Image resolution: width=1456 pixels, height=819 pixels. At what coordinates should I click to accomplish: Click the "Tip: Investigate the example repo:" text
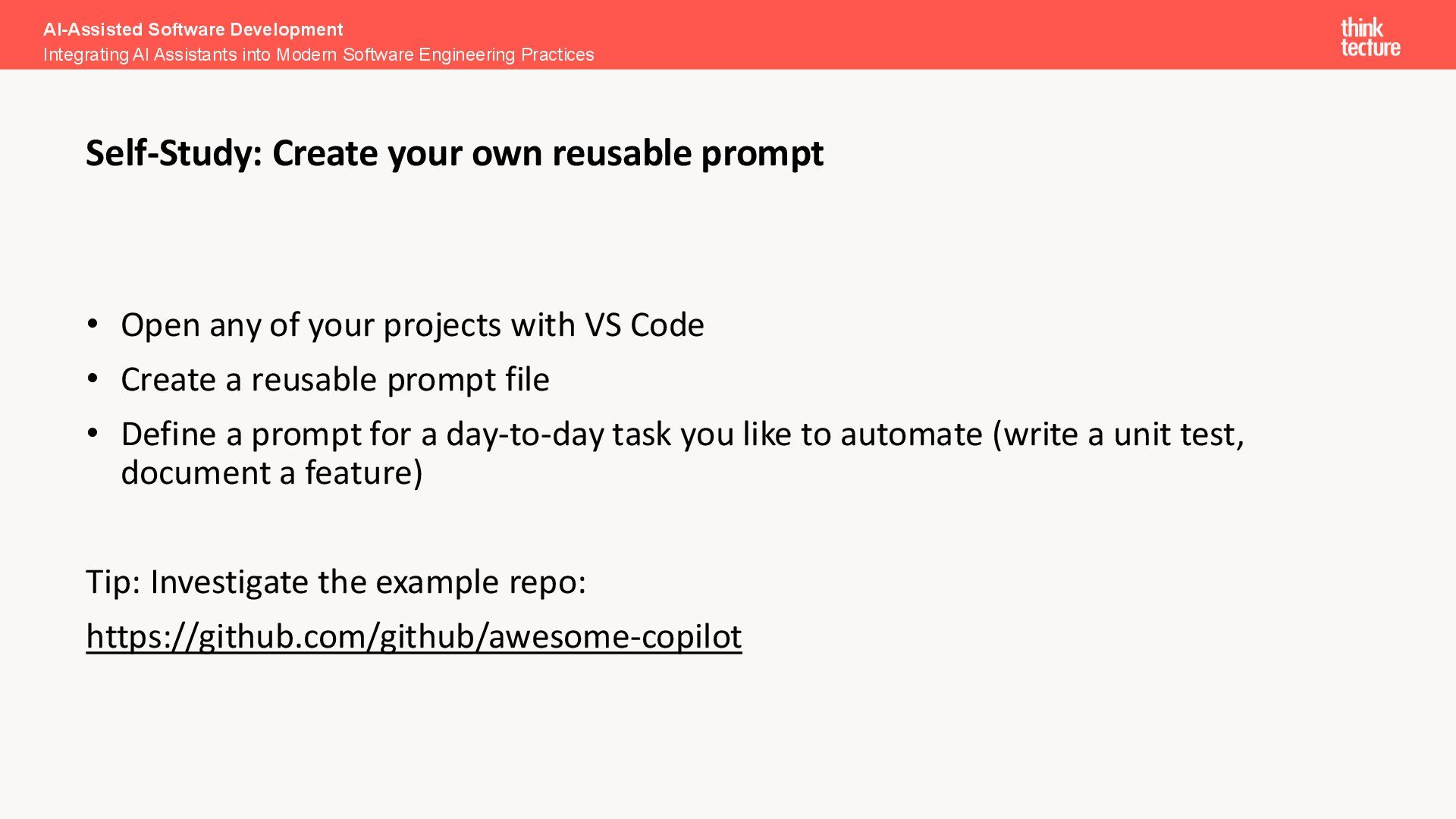[x=335, y=582]
